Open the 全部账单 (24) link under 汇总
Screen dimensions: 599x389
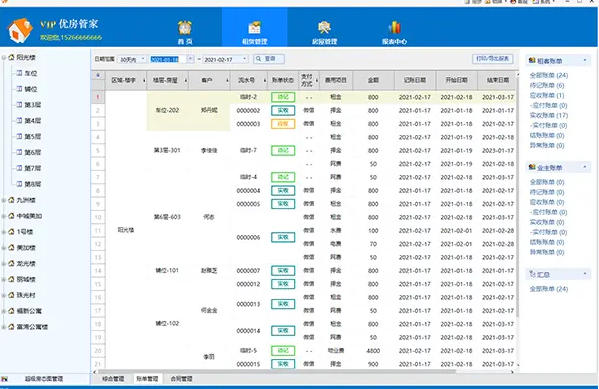549,289
